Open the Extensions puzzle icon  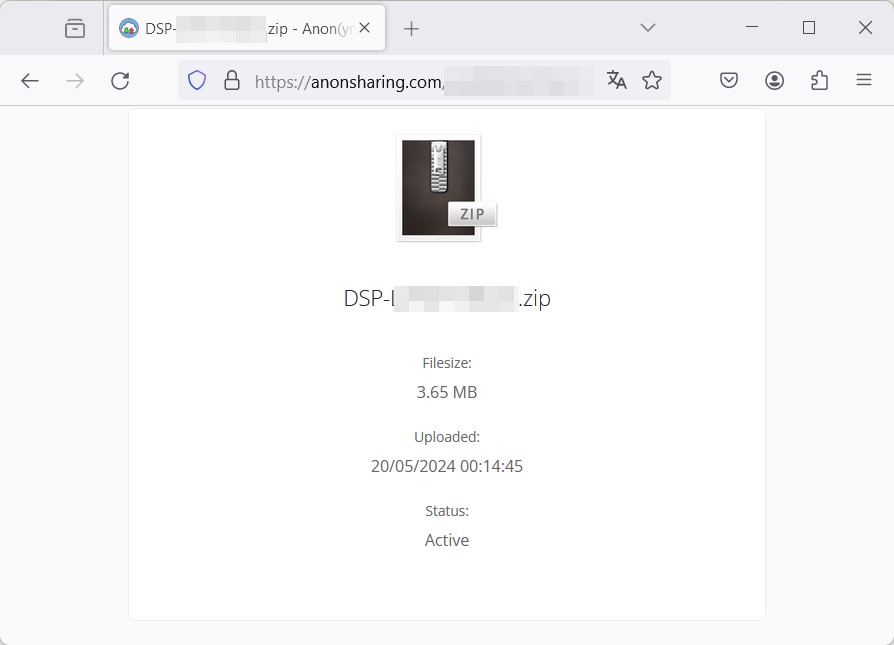pyautogui.click(x=819, y=81)
